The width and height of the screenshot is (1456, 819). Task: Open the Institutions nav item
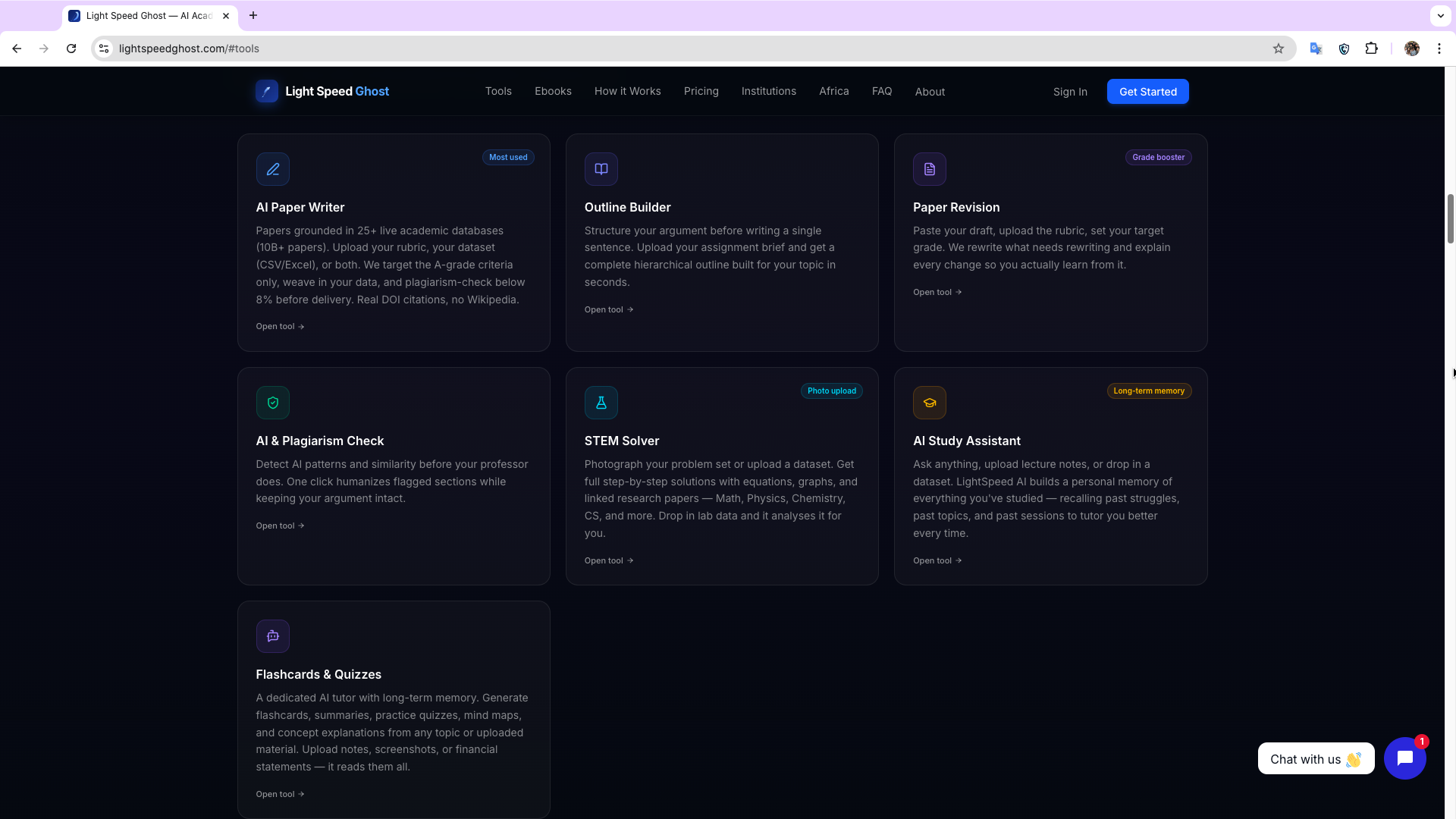(769, 91)
